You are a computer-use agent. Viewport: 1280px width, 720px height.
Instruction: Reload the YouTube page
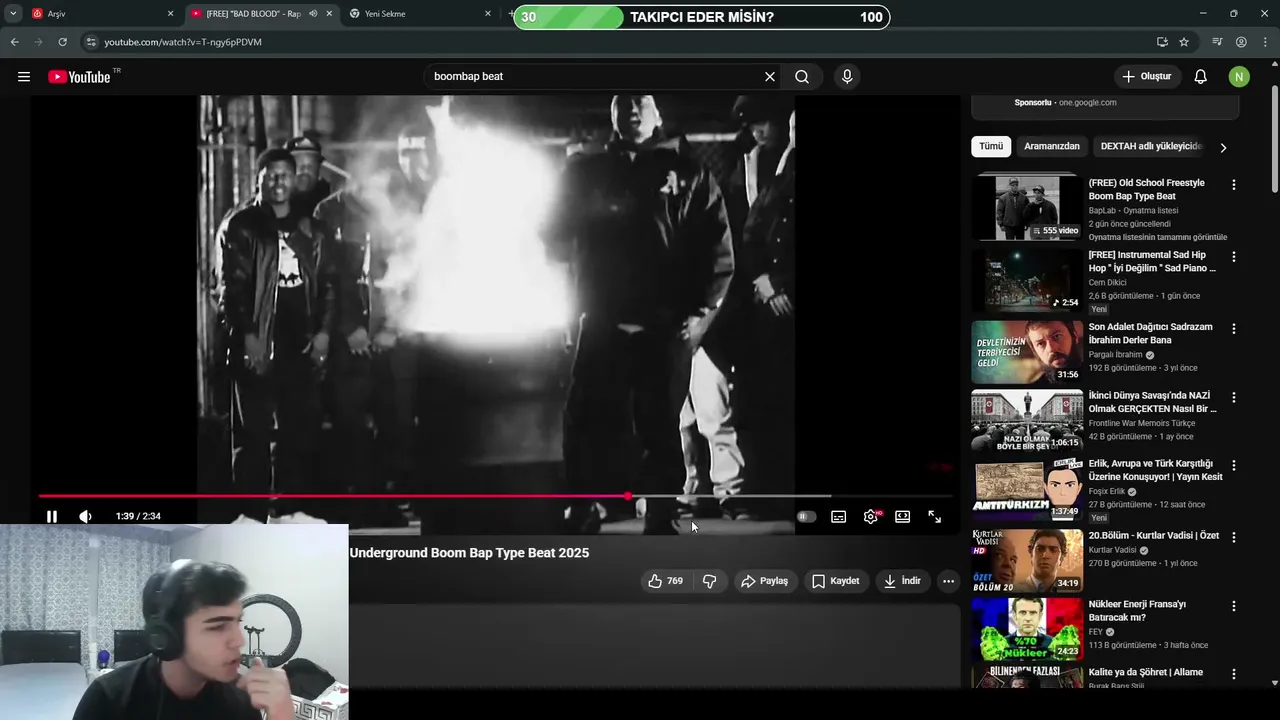pyautogui.click(x=62, y=42)
